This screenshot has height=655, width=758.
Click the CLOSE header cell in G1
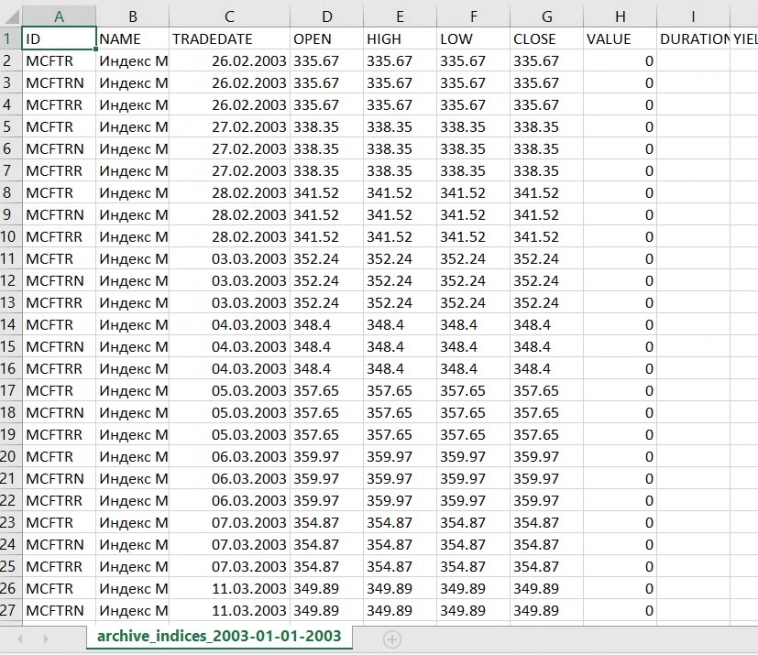546,39
